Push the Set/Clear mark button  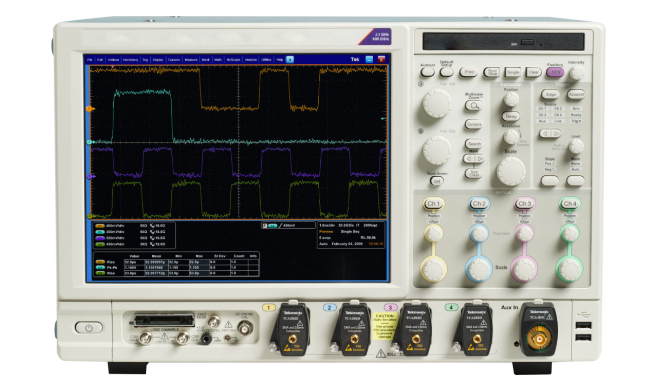tap(474, 173)
